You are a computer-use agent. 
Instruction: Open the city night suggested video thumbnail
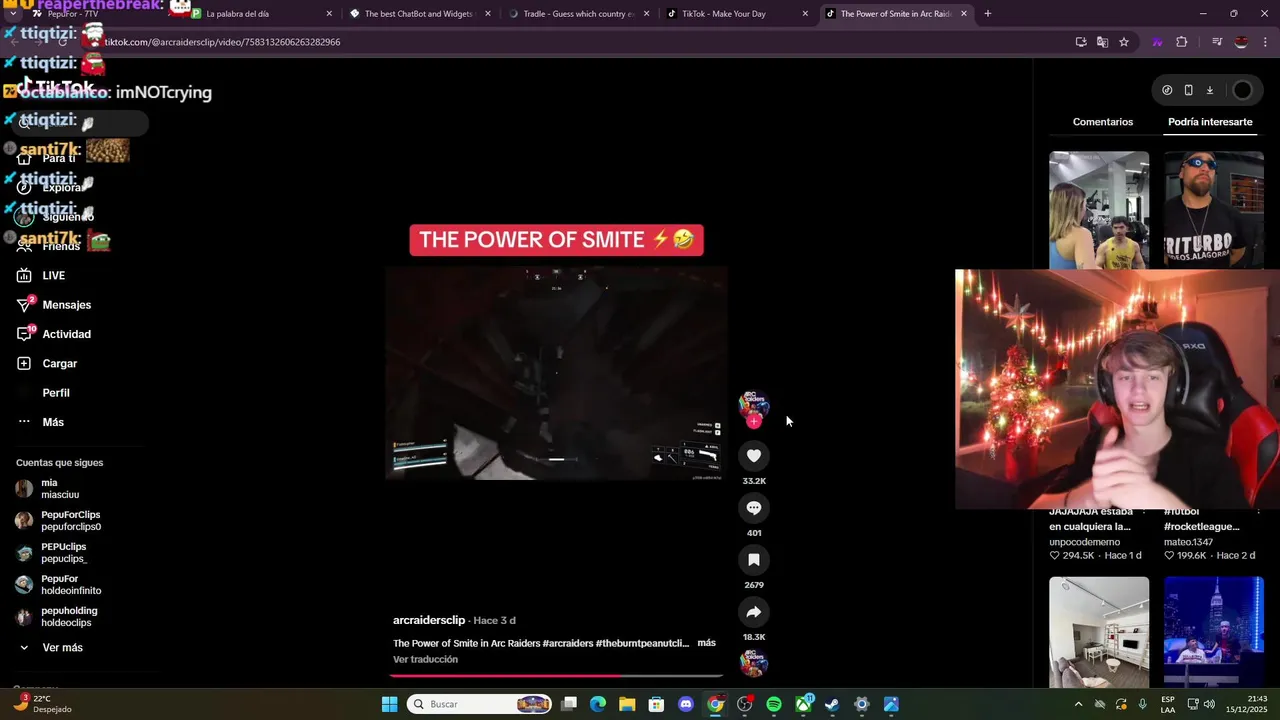coord(1214,632)
